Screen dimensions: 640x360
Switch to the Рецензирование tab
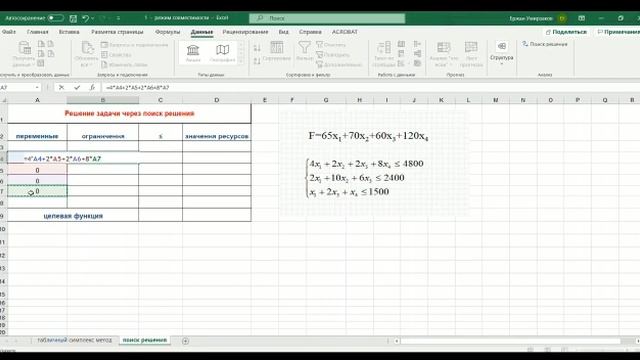[x=245, y=32]
